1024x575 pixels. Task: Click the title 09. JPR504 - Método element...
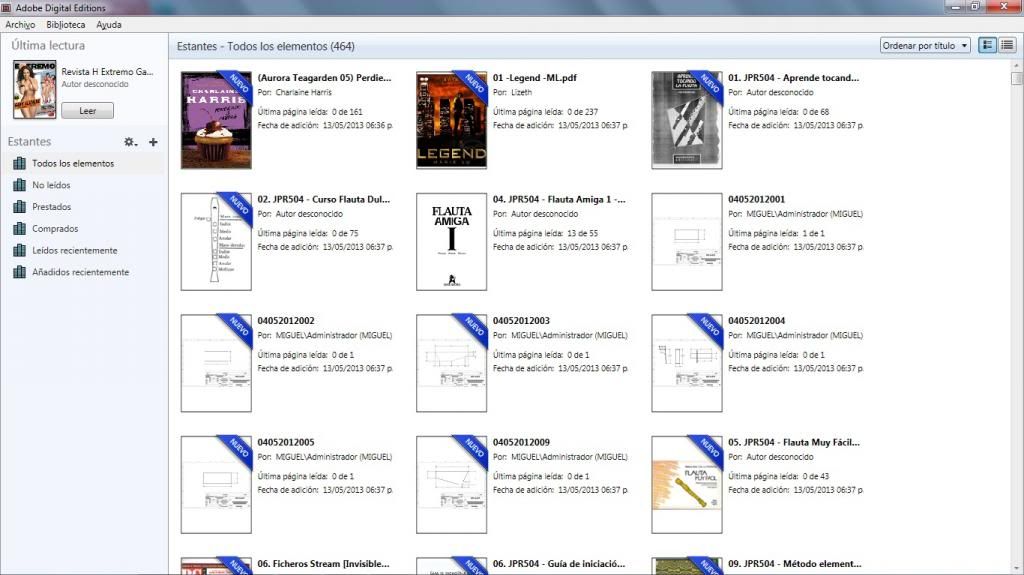[x=795, y=564]
